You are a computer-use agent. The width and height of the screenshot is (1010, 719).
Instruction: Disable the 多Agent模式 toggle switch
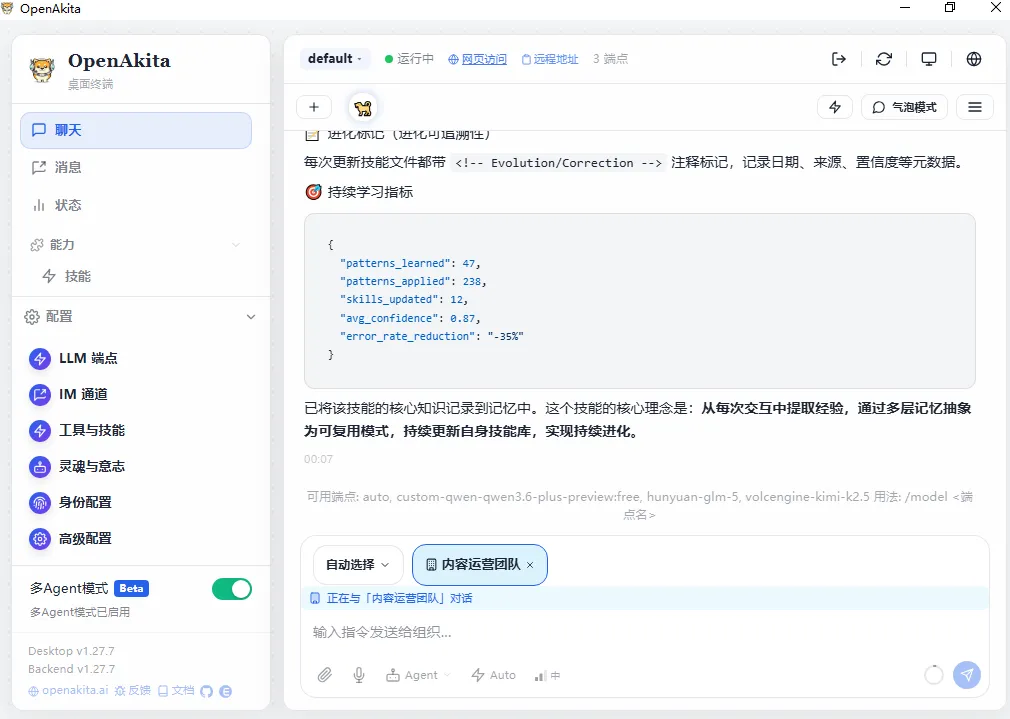[232, 589]
